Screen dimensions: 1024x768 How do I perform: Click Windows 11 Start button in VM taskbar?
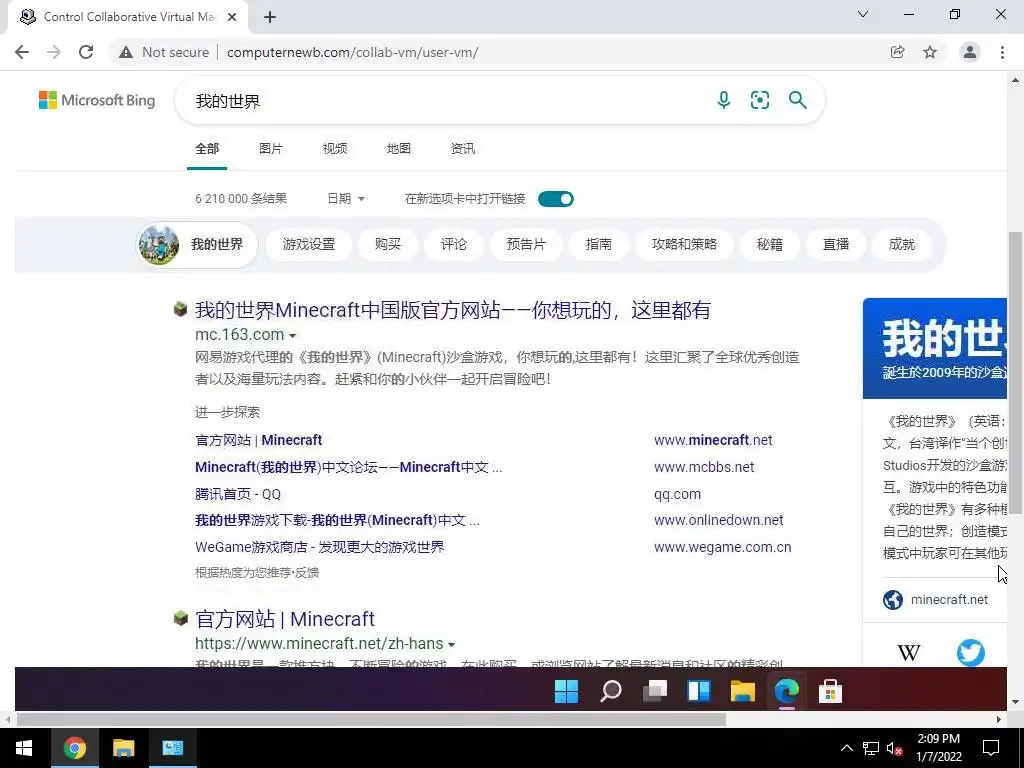click(566, 691)
